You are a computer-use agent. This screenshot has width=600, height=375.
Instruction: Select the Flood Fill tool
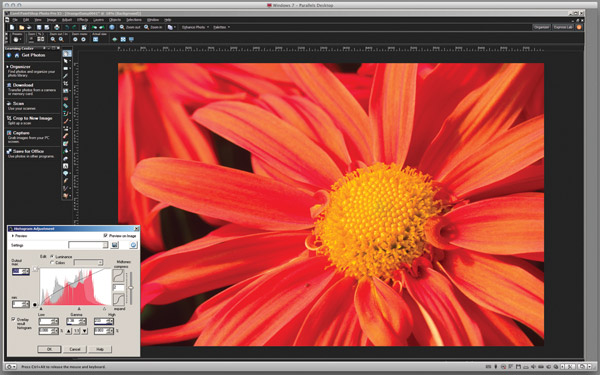coord(66,151)
